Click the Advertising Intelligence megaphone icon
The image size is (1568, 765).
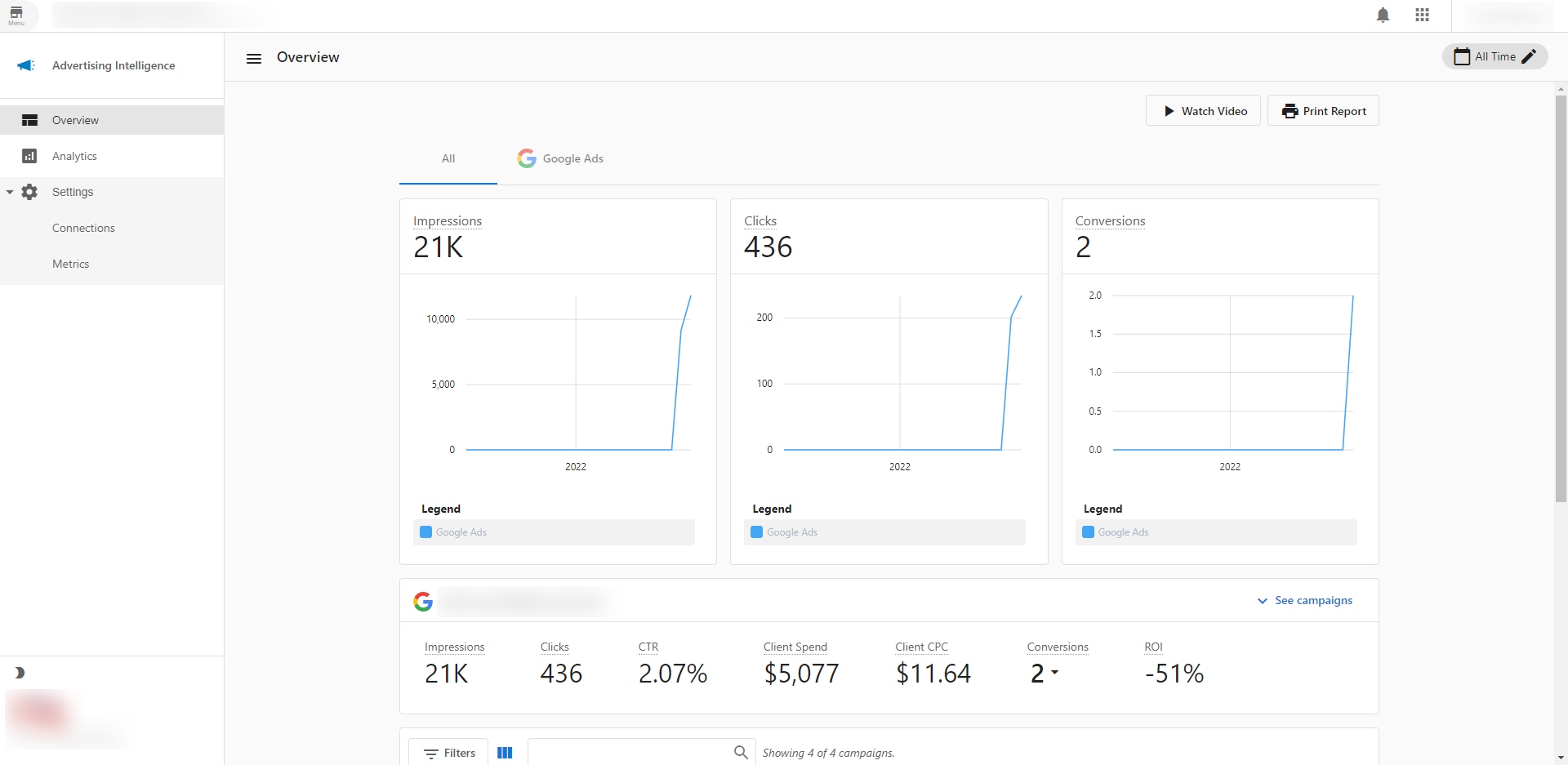[26, 65]
